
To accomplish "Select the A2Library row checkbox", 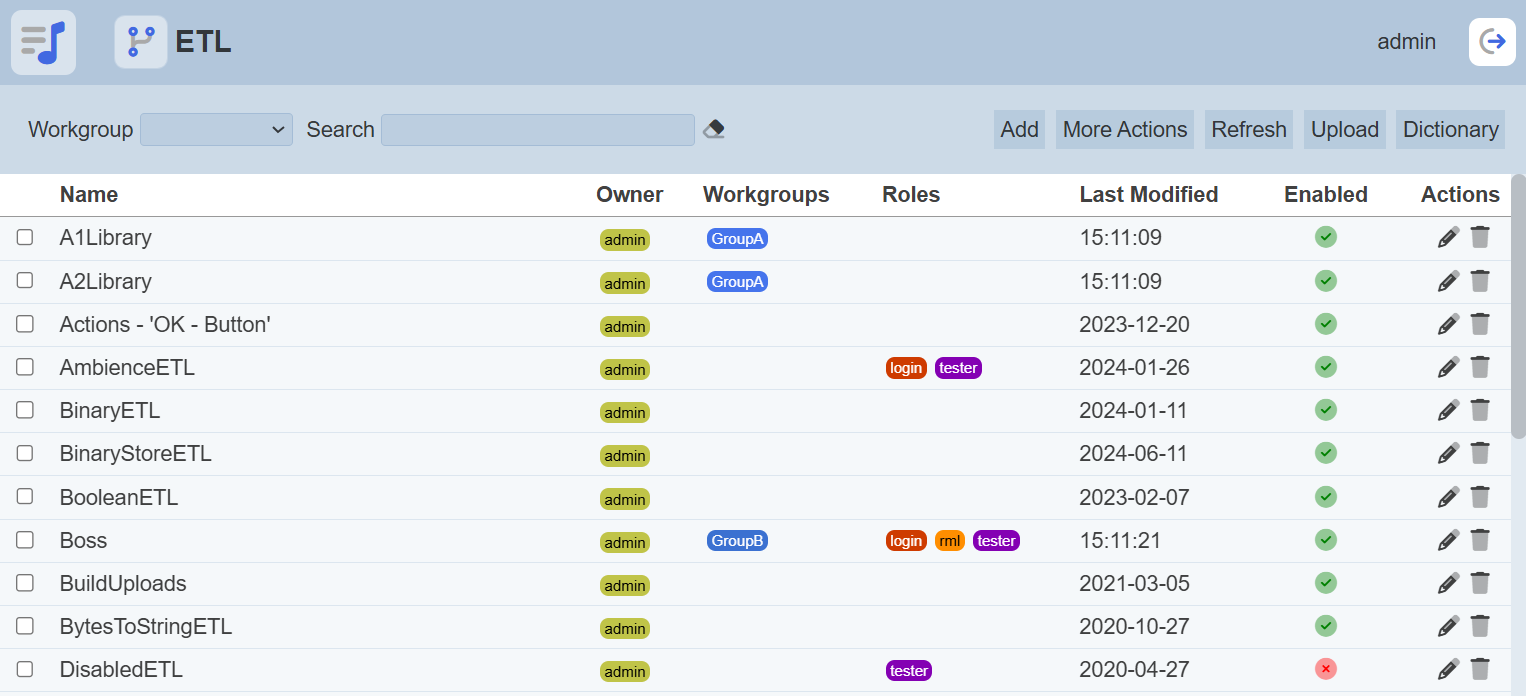I will point(25,281).
